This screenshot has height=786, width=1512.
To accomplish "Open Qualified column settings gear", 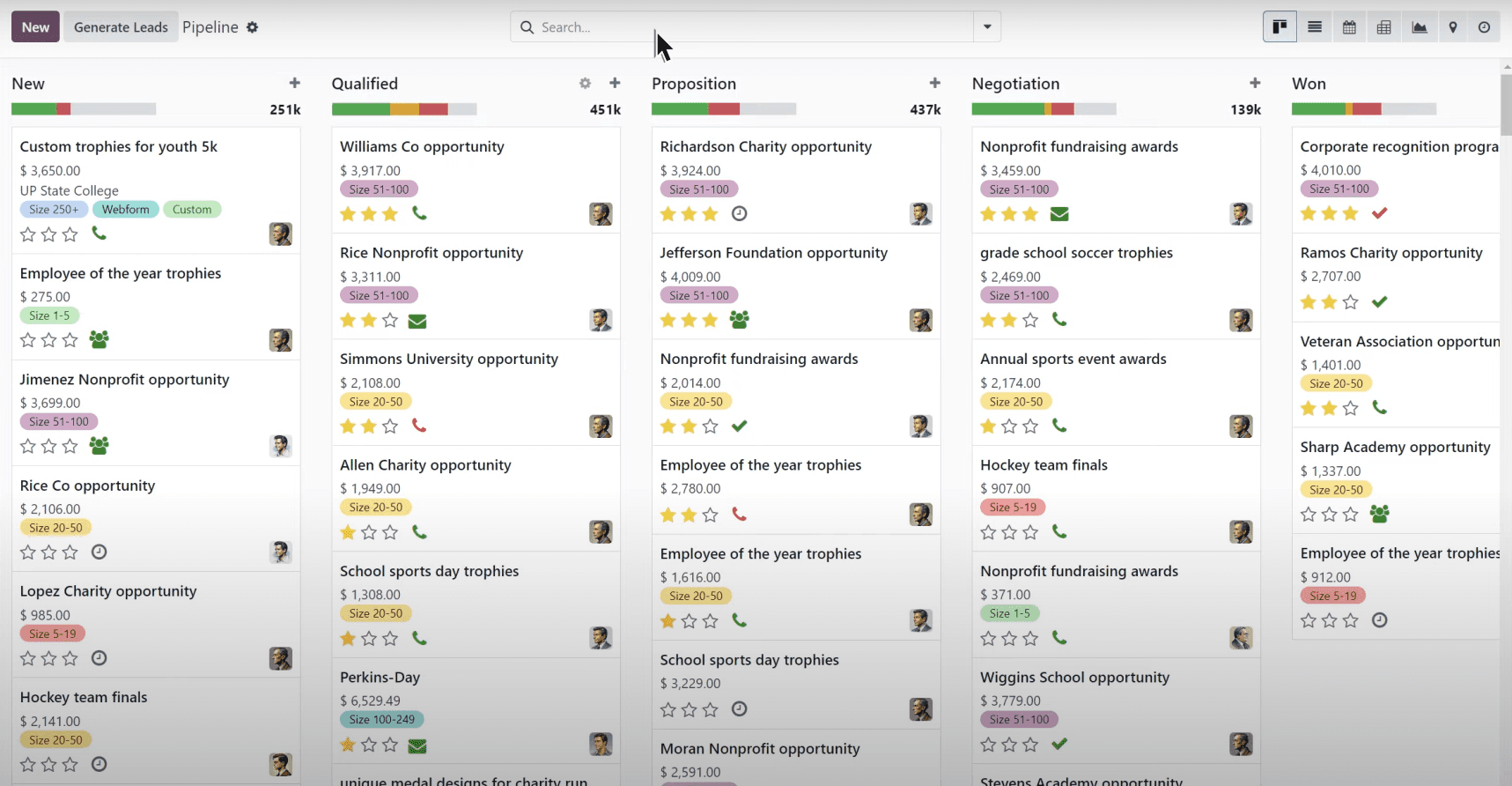I will (585, 83).
